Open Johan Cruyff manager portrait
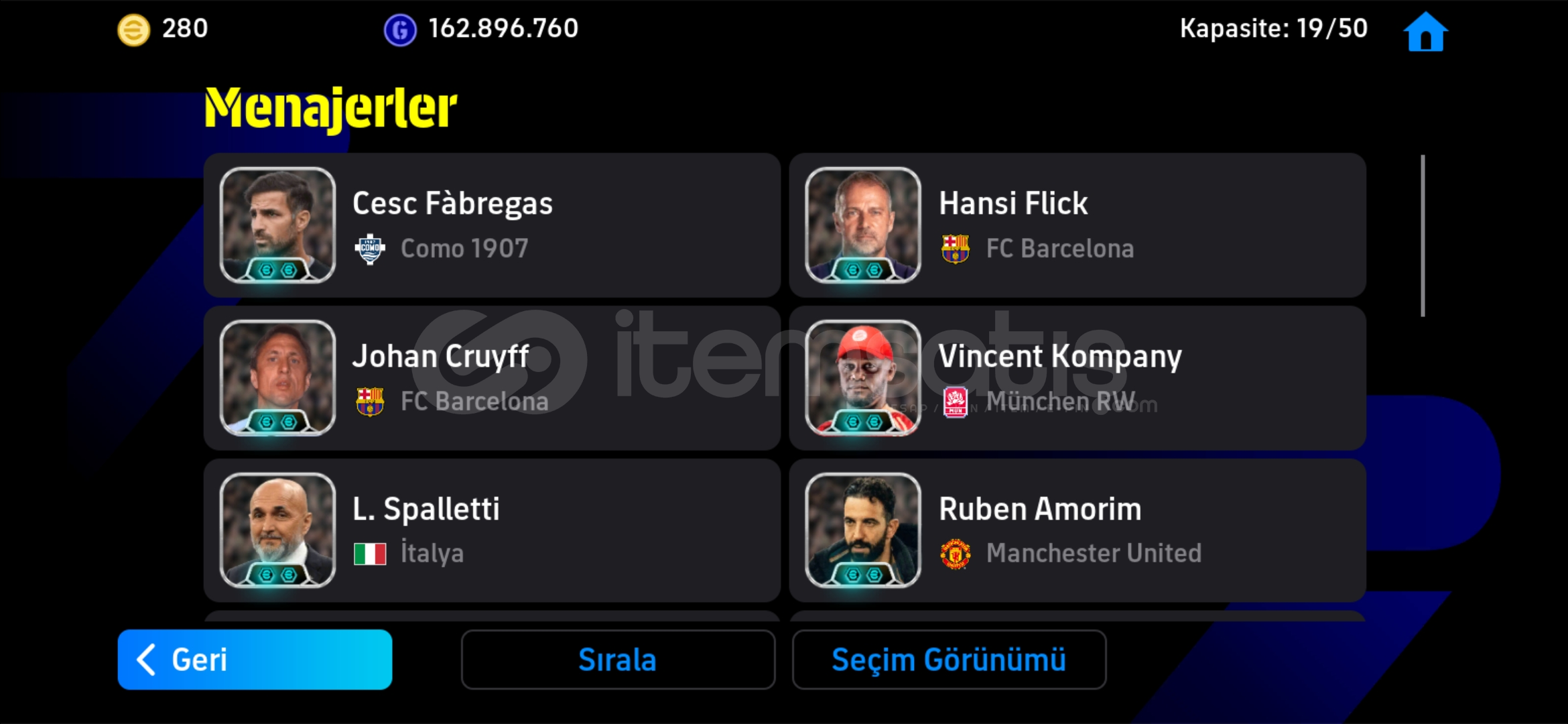 pos(277,377)
